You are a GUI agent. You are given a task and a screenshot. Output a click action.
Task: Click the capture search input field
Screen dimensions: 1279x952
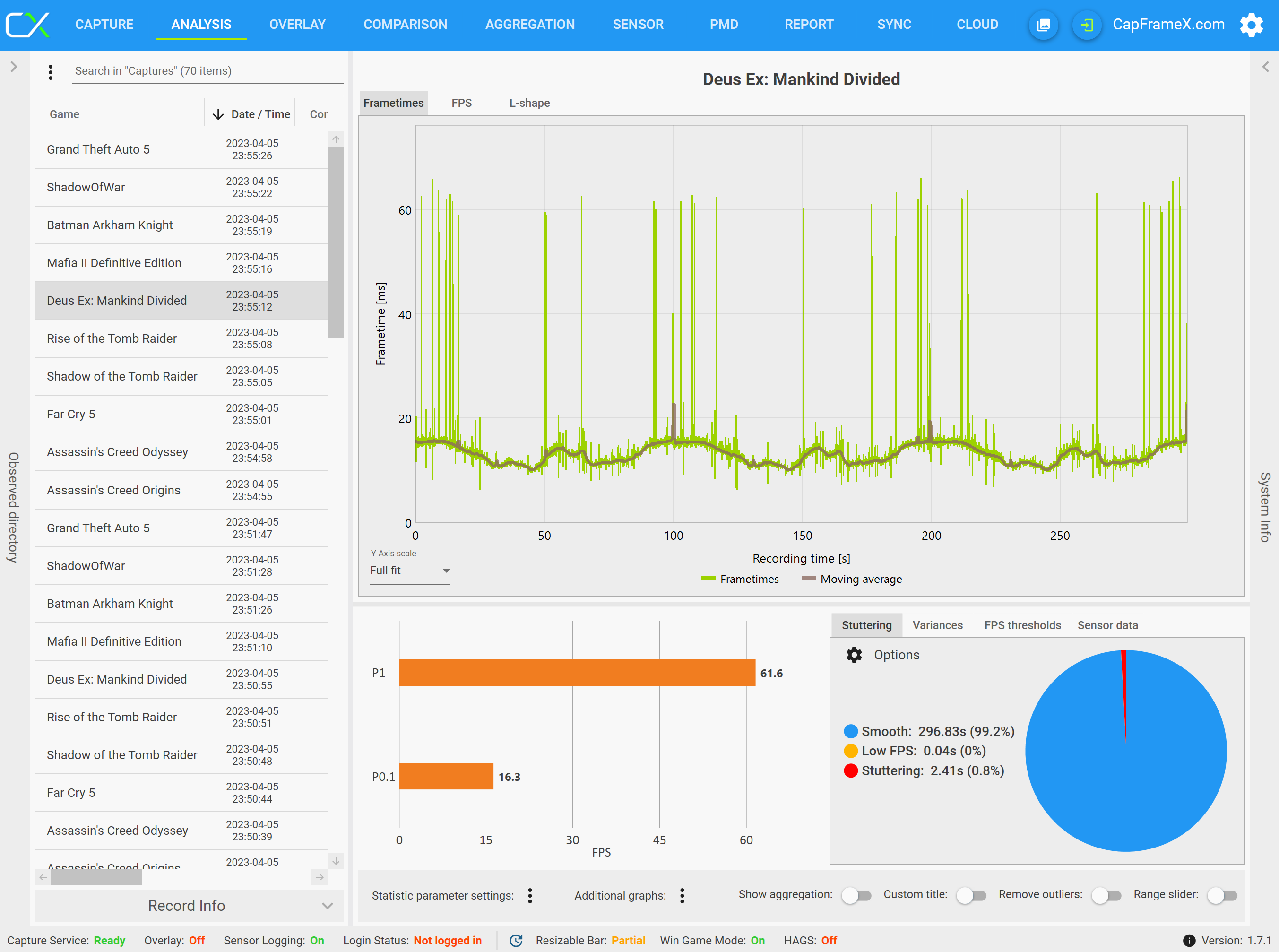(x=207, y=71)
